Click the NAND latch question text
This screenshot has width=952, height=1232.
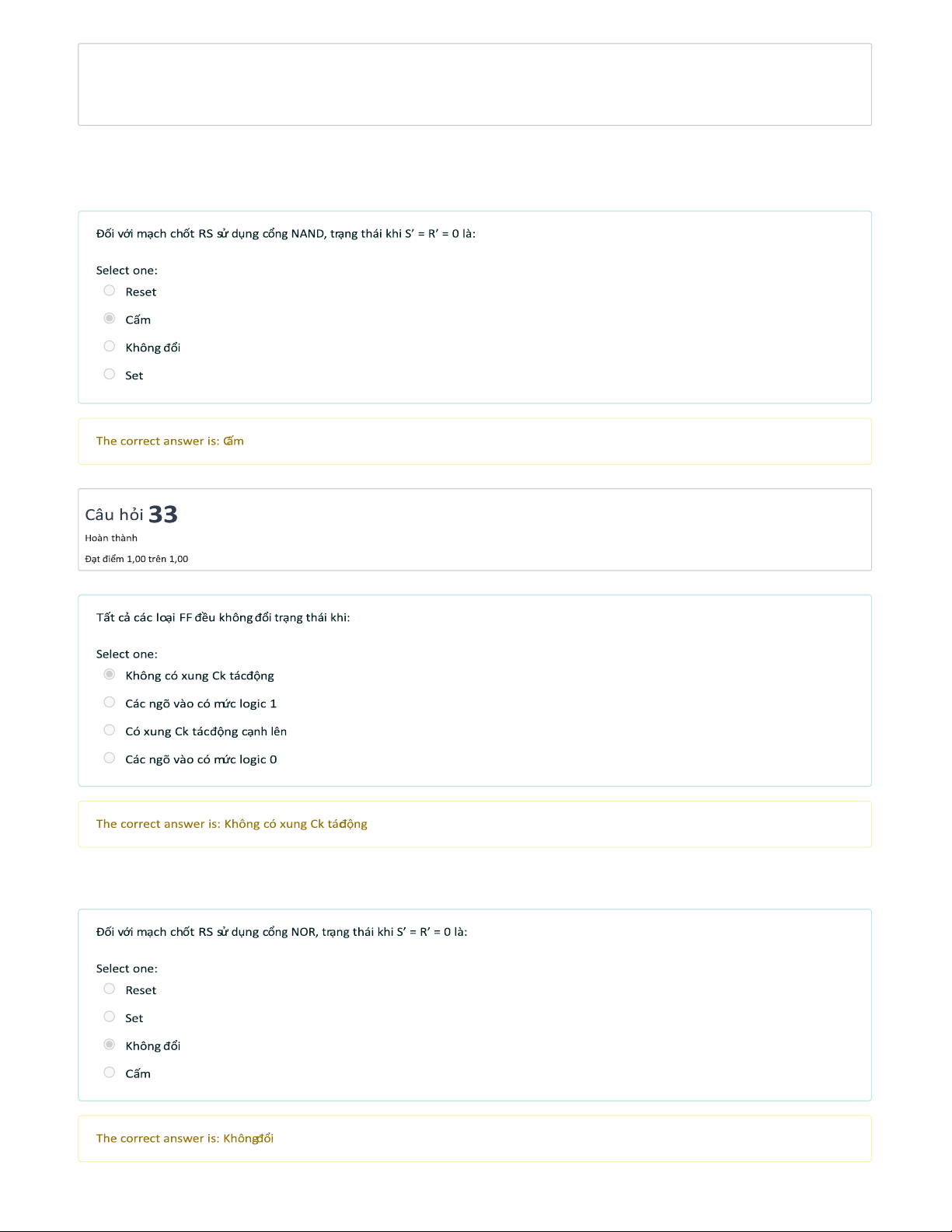click(286, 234)
